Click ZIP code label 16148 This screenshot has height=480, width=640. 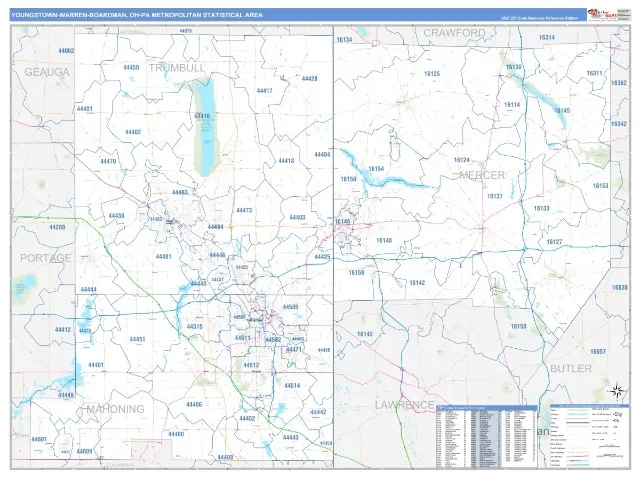click(x=384, y=240)
